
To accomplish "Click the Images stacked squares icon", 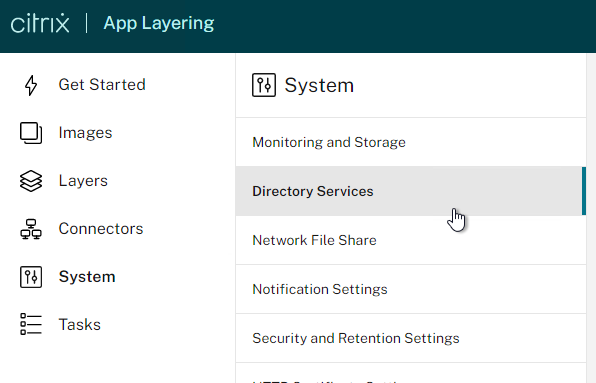I will (x=31, y=133).
